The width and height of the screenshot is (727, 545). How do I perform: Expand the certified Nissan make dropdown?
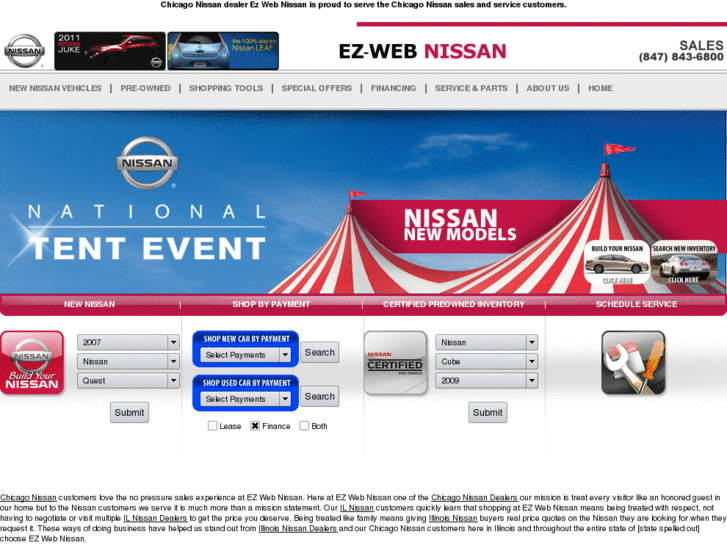486,342
